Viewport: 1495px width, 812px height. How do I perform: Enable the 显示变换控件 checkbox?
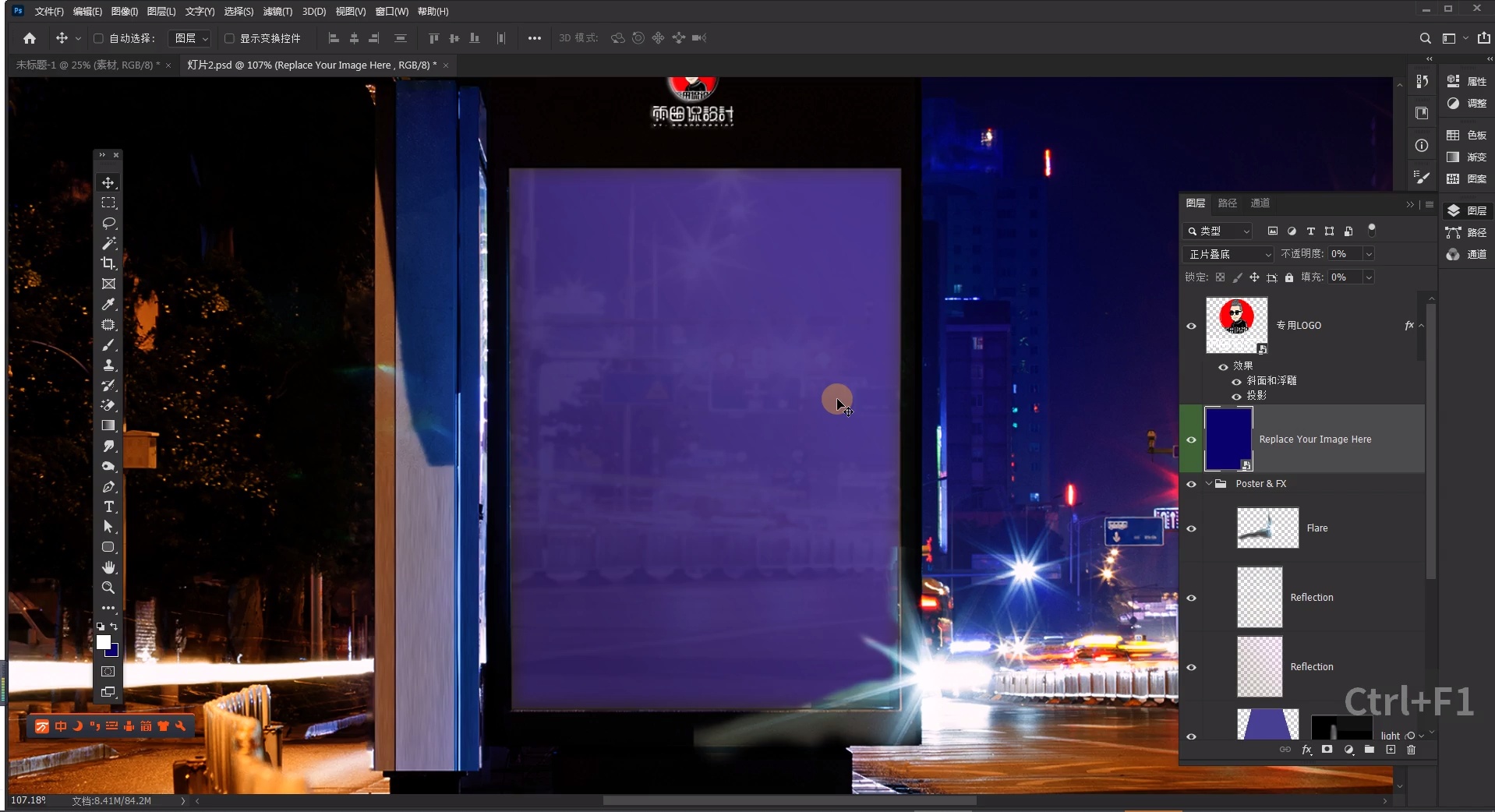pos(230,38)
